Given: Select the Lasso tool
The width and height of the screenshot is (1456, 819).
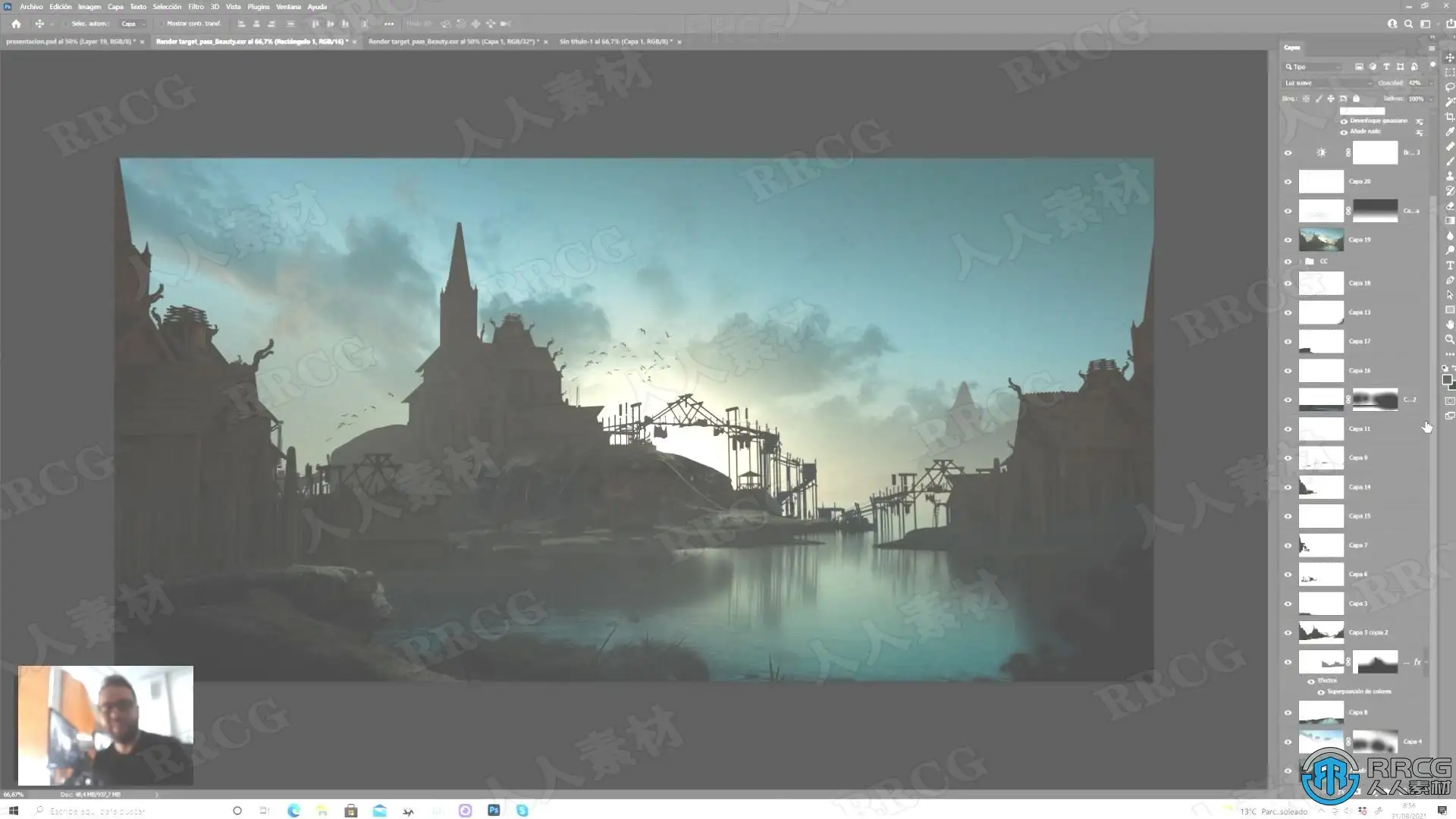Looking at the screenshot, I should coord(1450,87).
